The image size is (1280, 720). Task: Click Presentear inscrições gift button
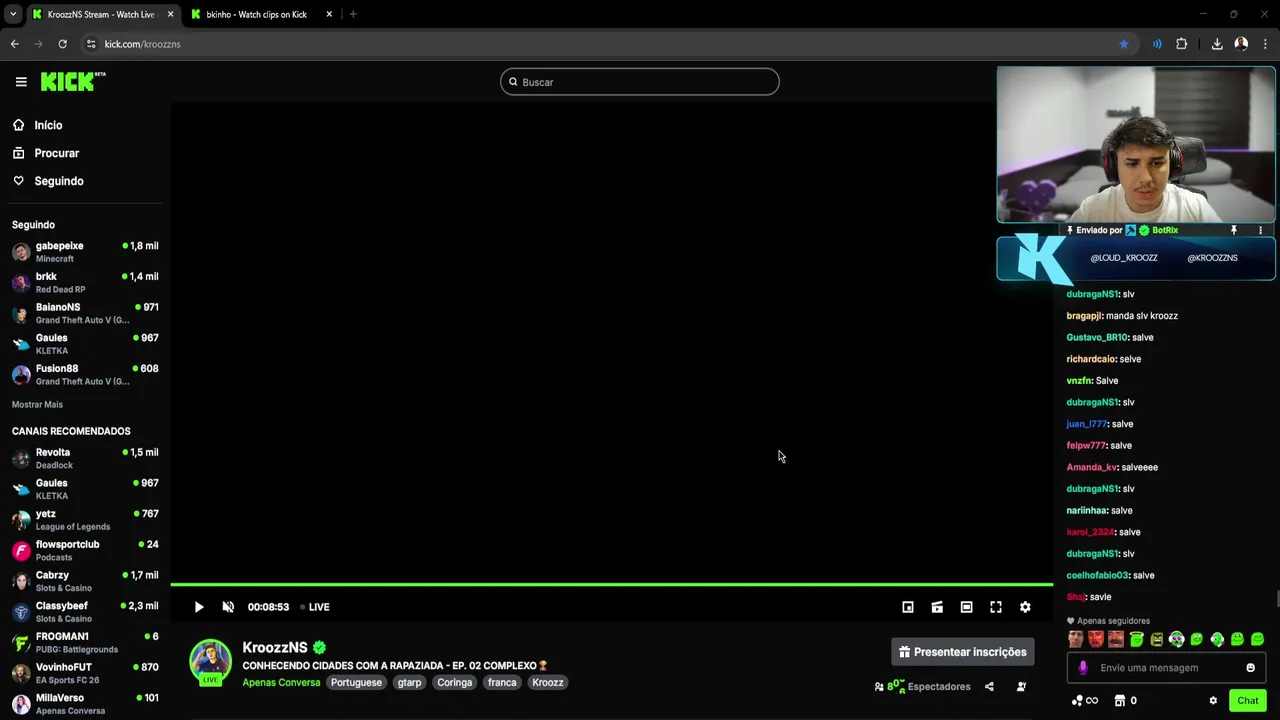962,652
